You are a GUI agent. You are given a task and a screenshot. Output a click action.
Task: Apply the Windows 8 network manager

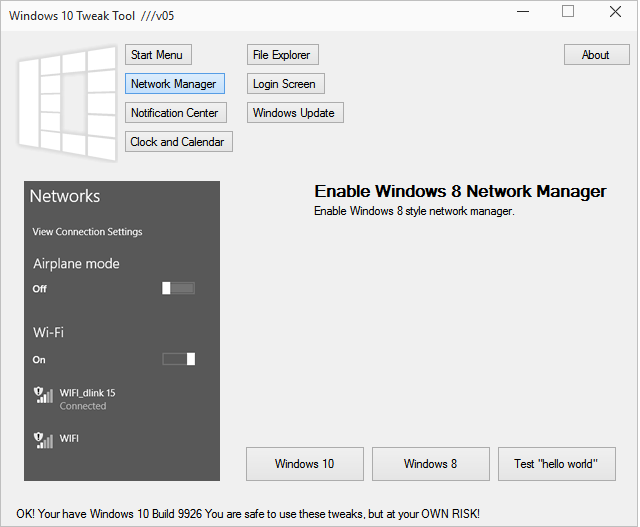(x=431, y=464)
